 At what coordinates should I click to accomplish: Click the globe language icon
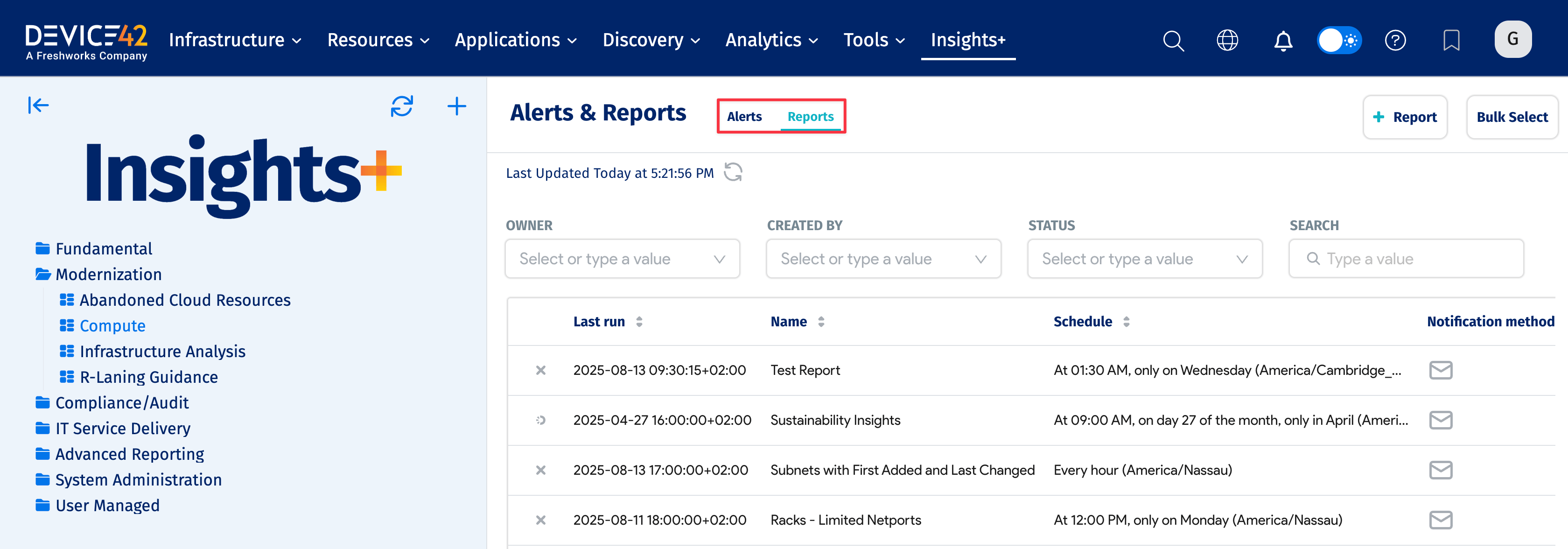pyautogui.click(x=1228, y=40)
